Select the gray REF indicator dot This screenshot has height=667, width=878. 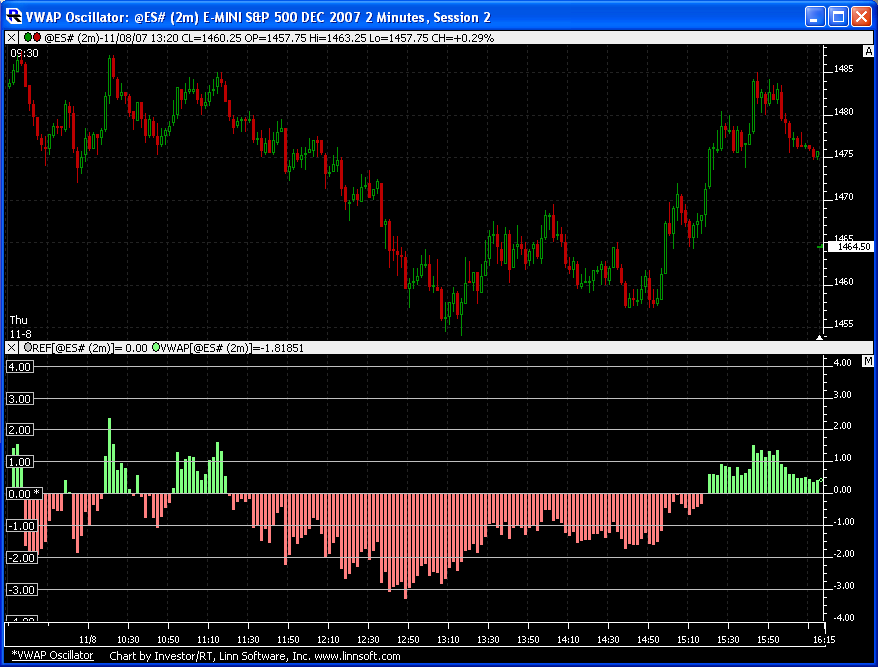28,347
